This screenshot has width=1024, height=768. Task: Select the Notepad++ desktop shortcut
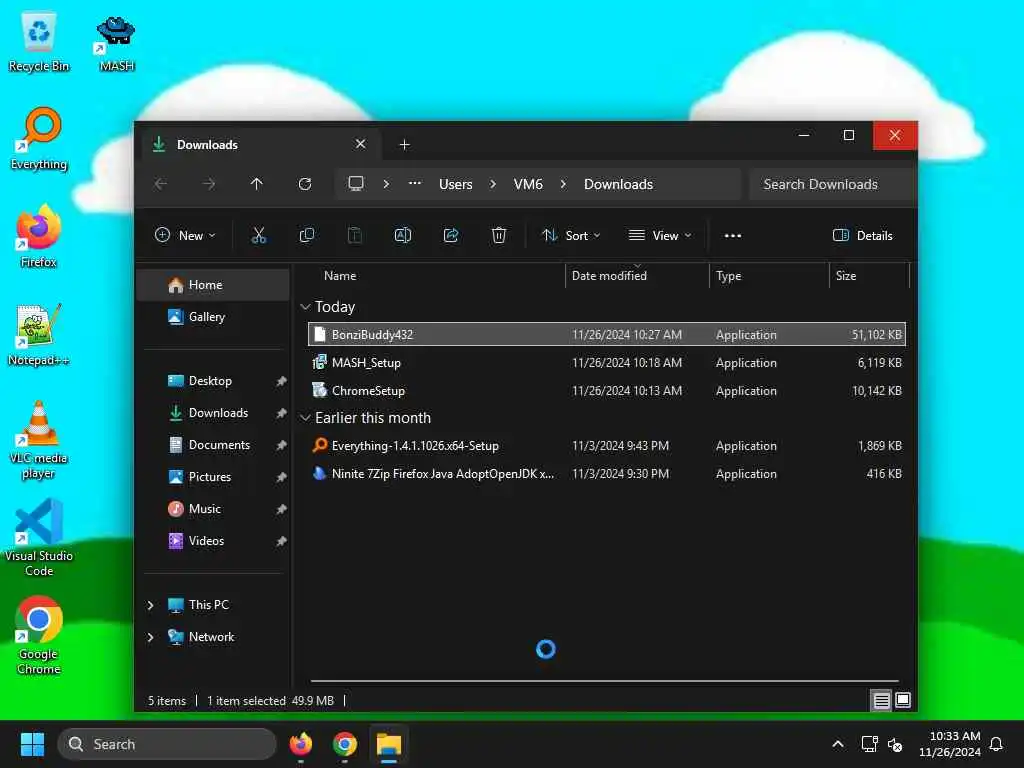(x=39, y=335)
